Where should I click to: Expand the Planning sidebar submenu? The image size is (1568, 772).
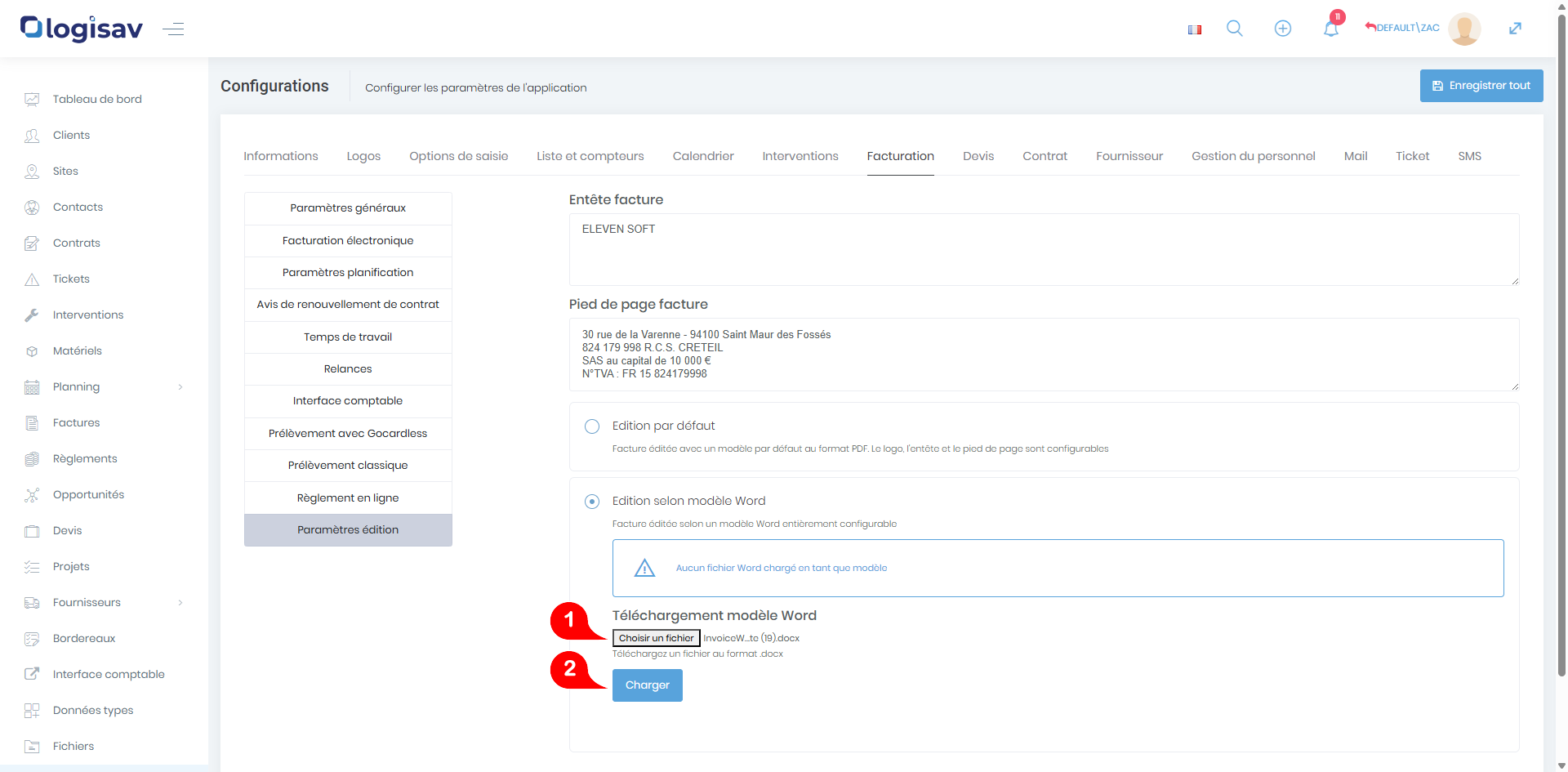tap(180, 387)
